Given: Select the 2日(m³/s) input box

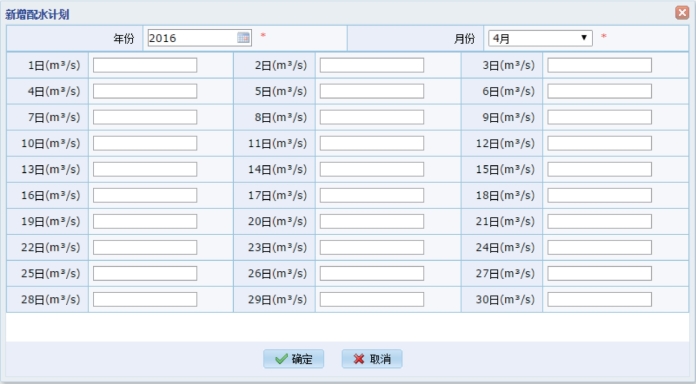Looking at the screenshot, I should (x=372, y=65).
